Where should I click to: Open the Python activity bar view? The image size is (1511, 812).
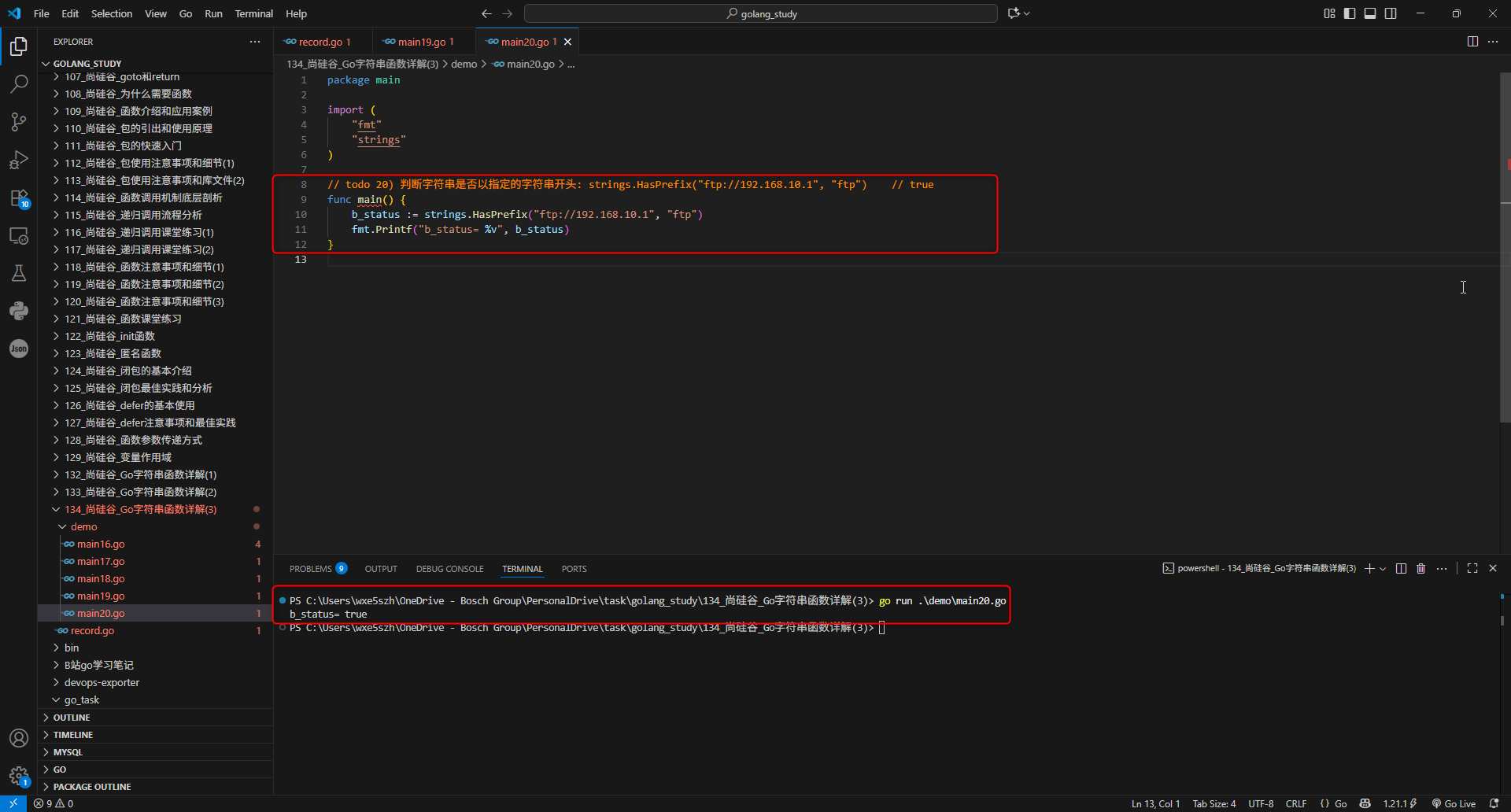[19, 311]
